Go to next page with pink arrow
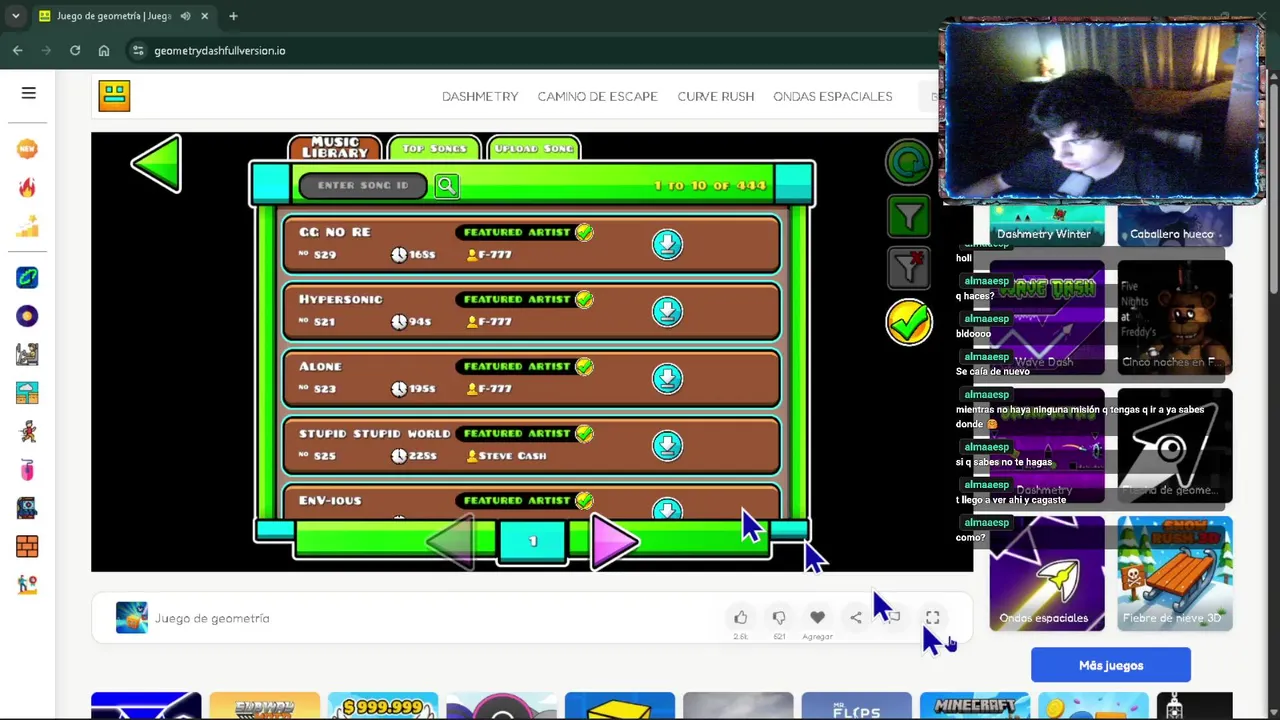This screenshot has height=720, width=1280. 614,541
